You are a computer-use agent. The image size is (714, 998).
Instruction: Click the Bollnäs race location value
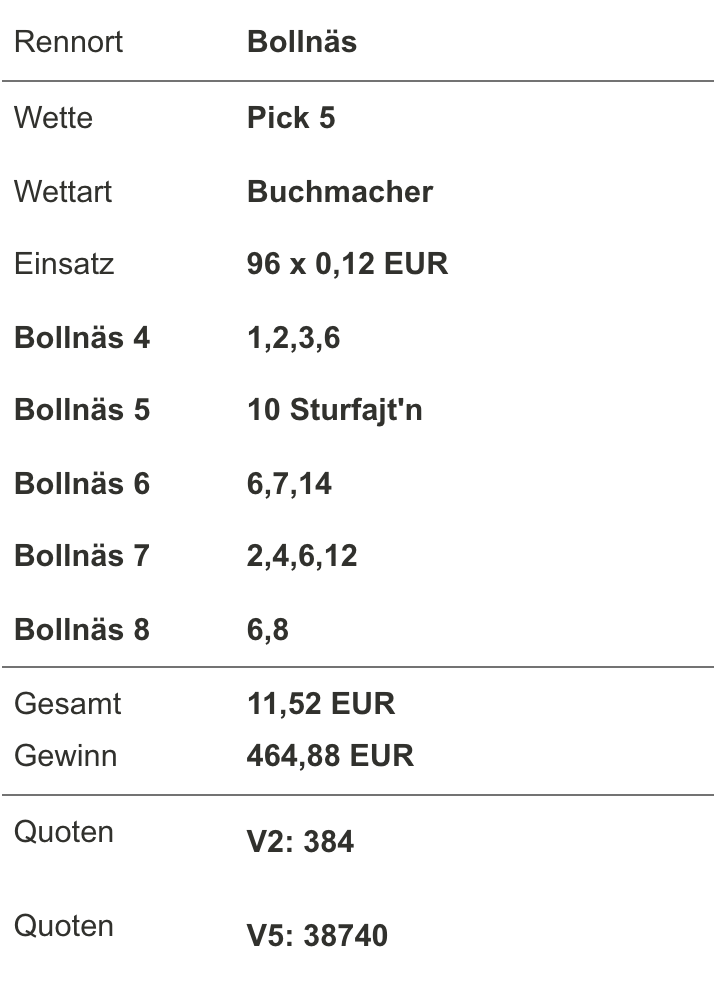(x=302, y=42)
